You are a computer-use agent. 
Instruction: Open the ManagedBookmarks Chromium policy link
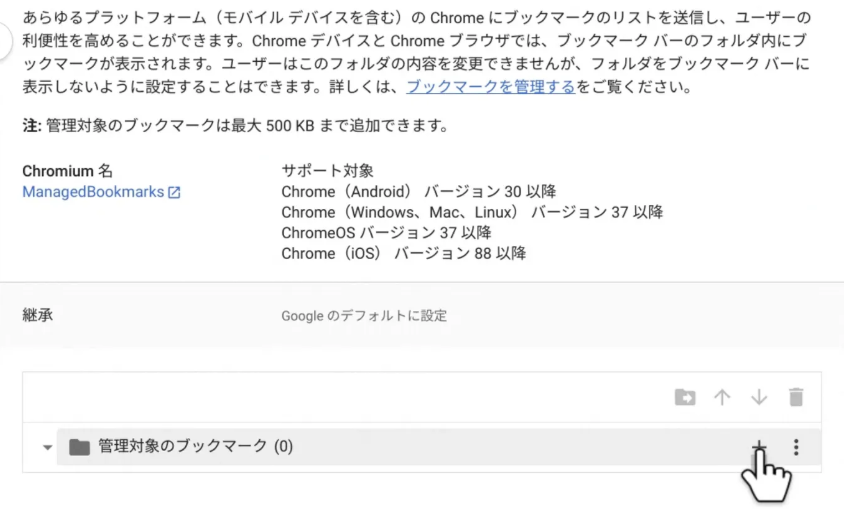click(92, 191)
